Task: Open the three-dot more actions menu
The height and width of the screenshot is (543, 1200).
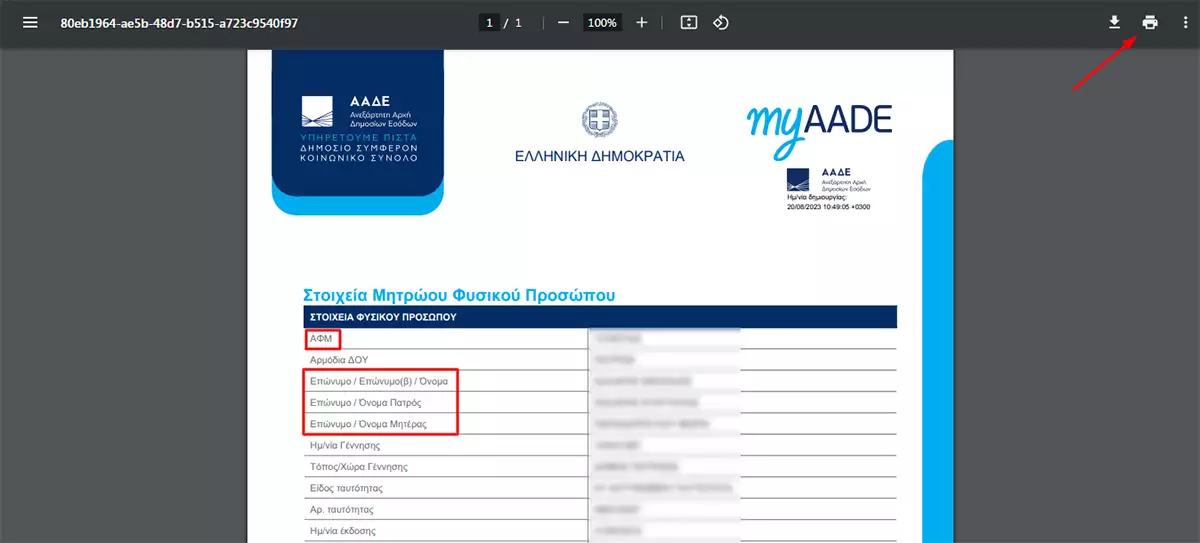Action: pos(1184,23)
